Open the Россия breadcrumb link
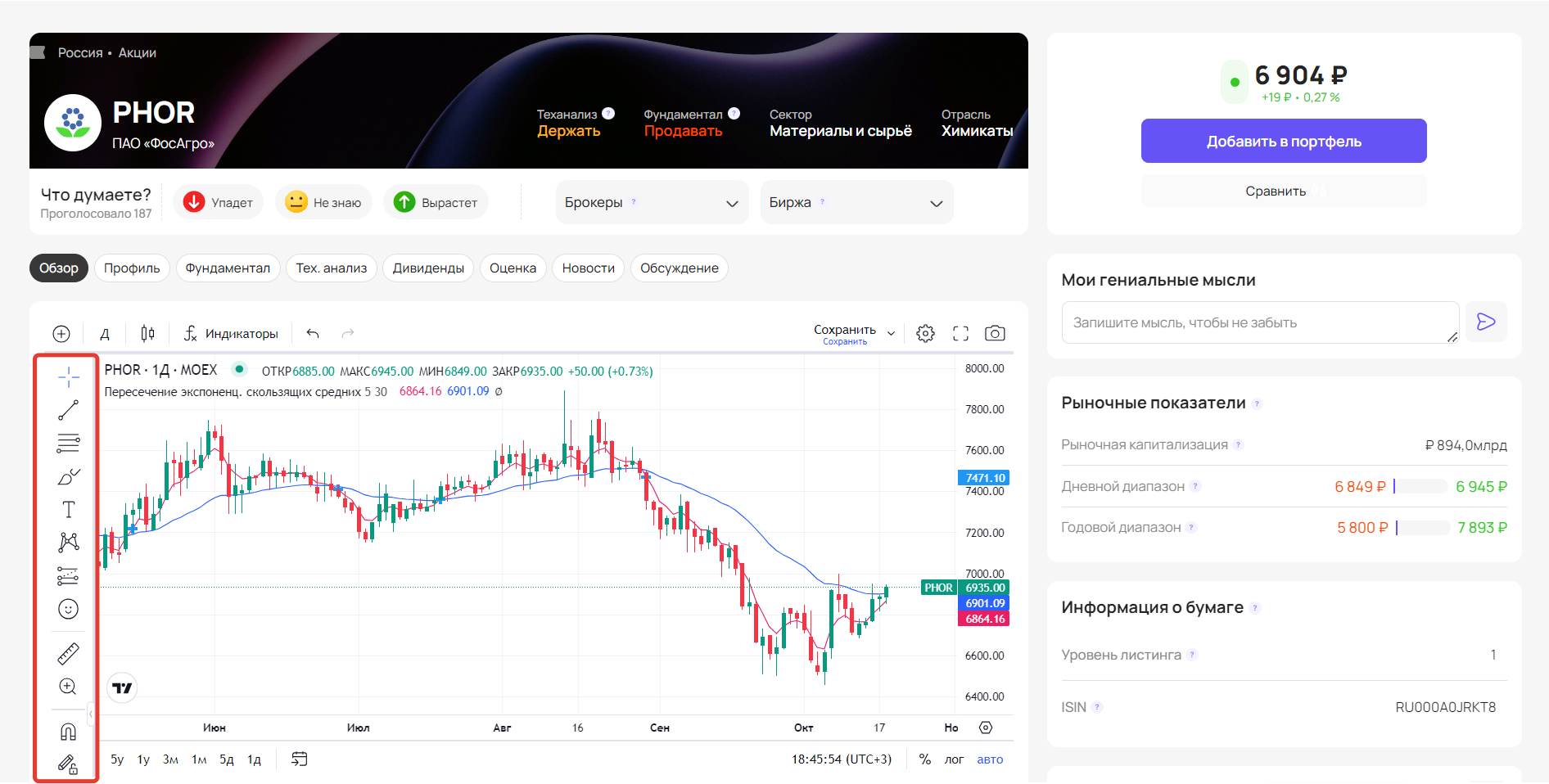This screenshot has width=1549, height=784. (x=80, y=52)
